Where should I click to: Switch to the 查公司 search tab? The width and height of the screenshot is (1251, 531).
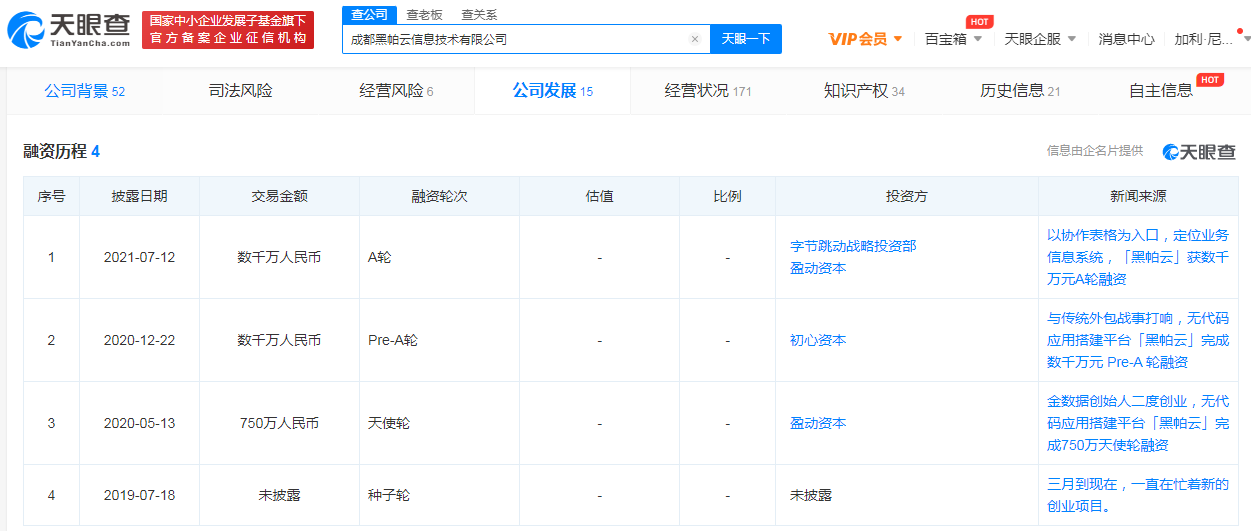(x=369, y=14)
